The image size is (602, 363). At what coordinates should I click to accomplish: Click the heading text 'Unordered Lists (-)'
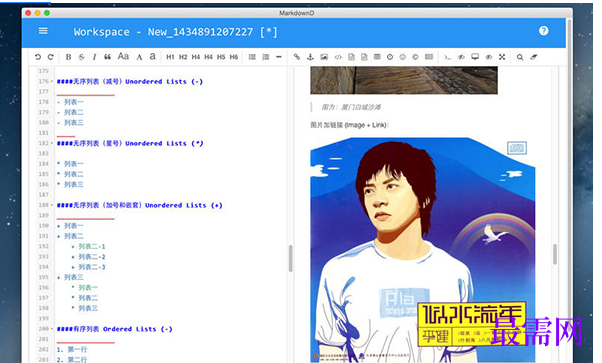(x=164, y=81)
